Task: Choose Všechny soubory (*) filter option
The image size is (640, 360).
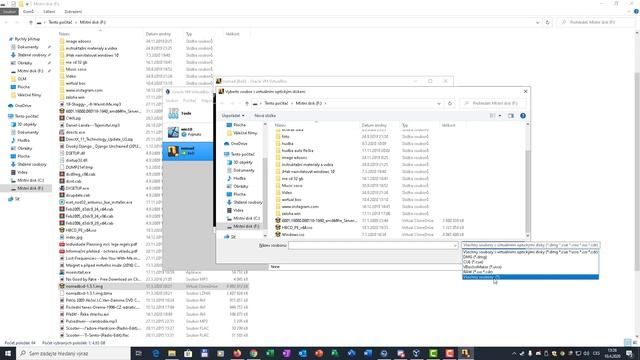Action: (x=530, y=277)
